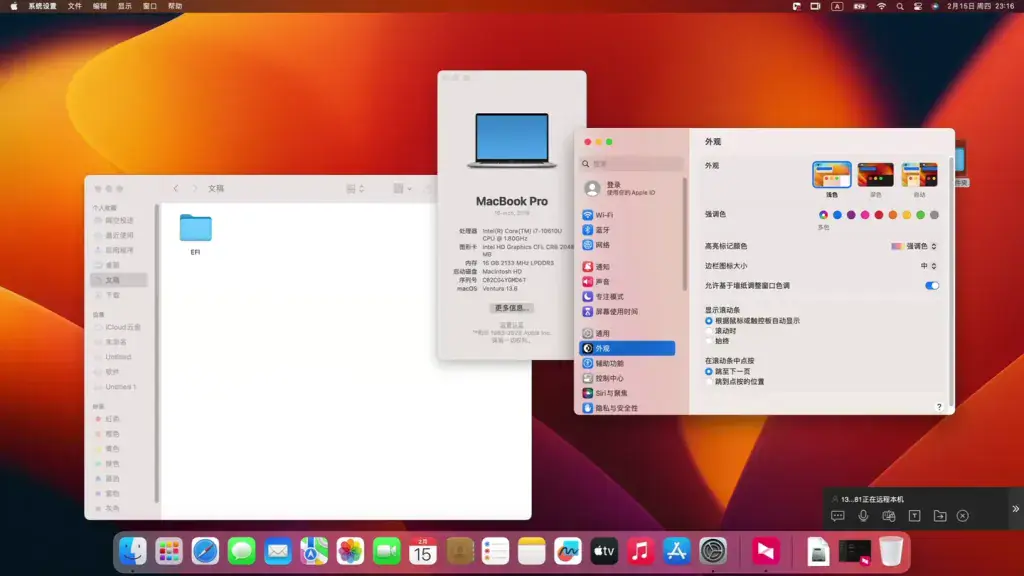Click the System Settings search field
The width and height of the screenshot is (1024, 576).
point(632,164)
